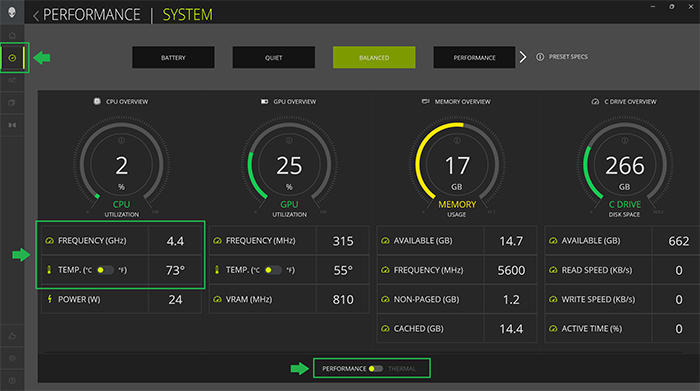Click the THERMAL label at the bottom
This screenshot has width=700, height=391.
point(402,369)
